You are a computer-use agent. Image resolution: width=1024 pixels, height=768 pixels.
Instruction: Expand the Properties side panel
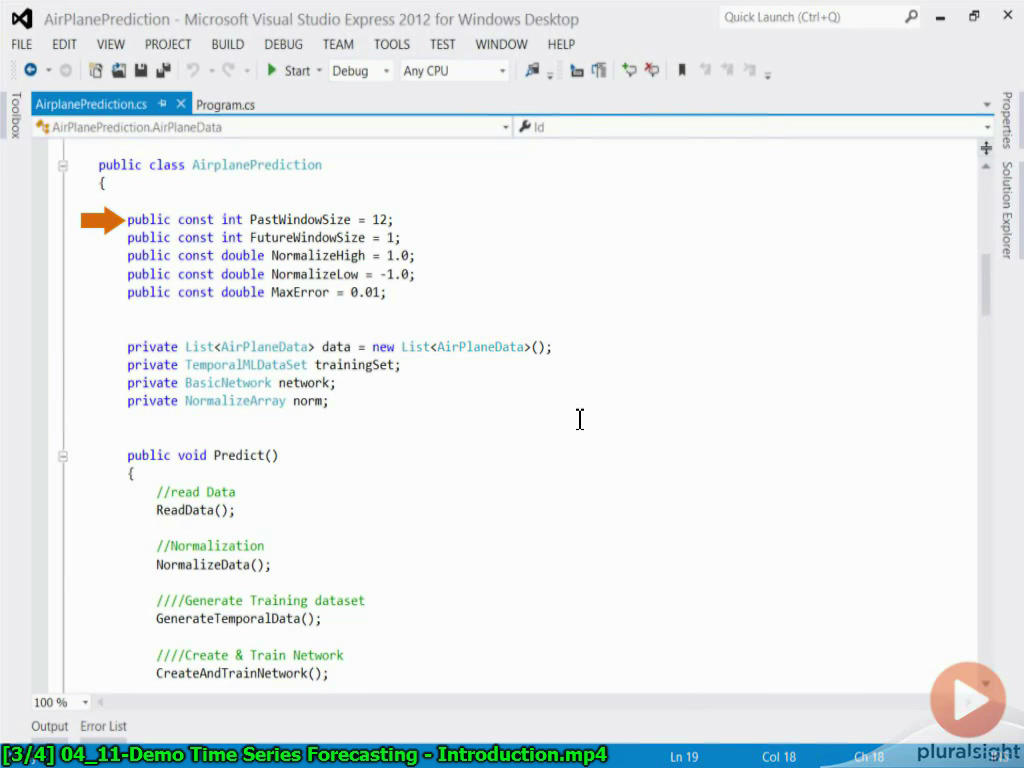point(1007,120)
